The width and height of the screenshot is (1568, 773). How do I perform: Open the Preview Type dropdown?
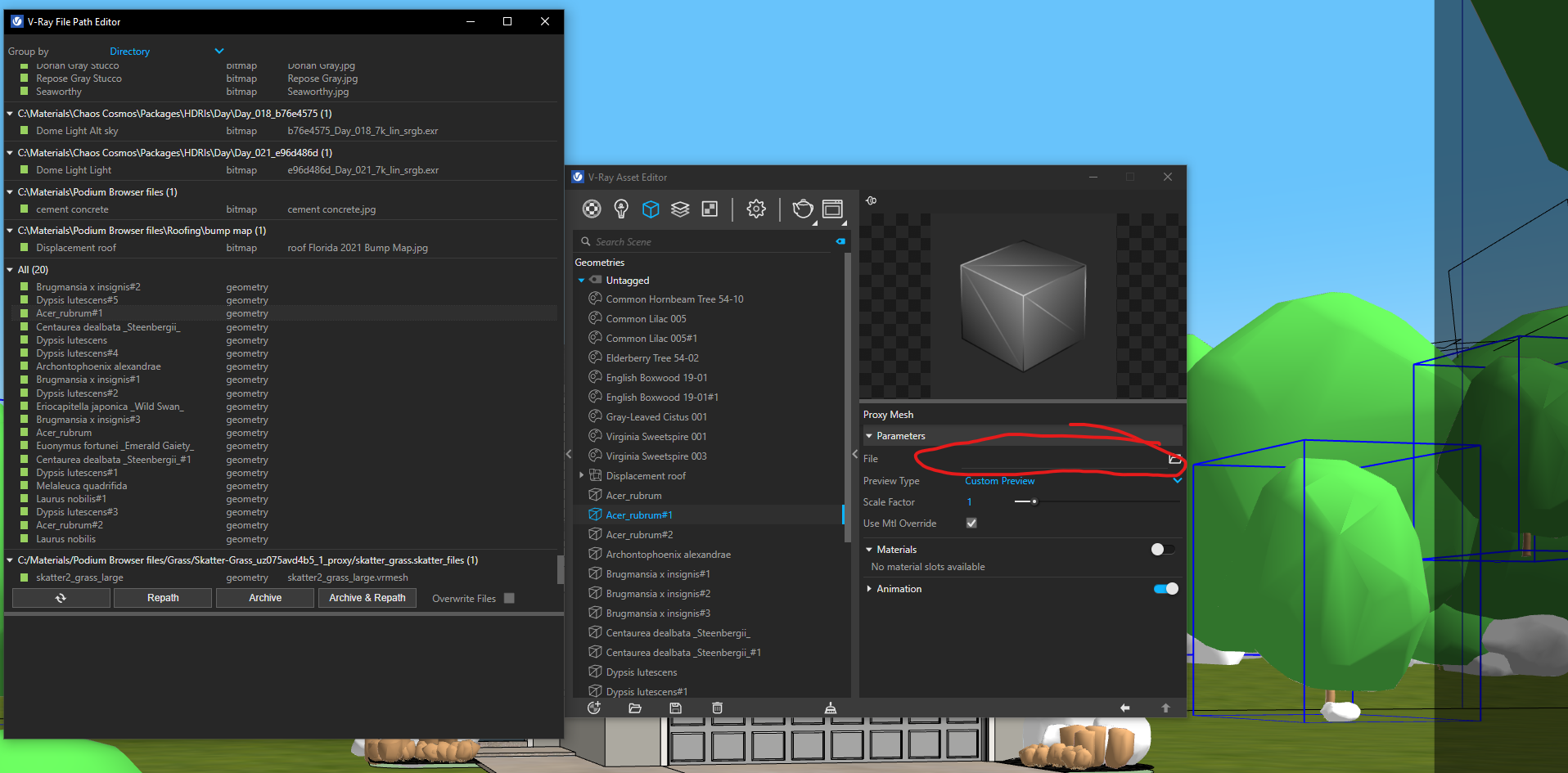(x=1073, y=481)
